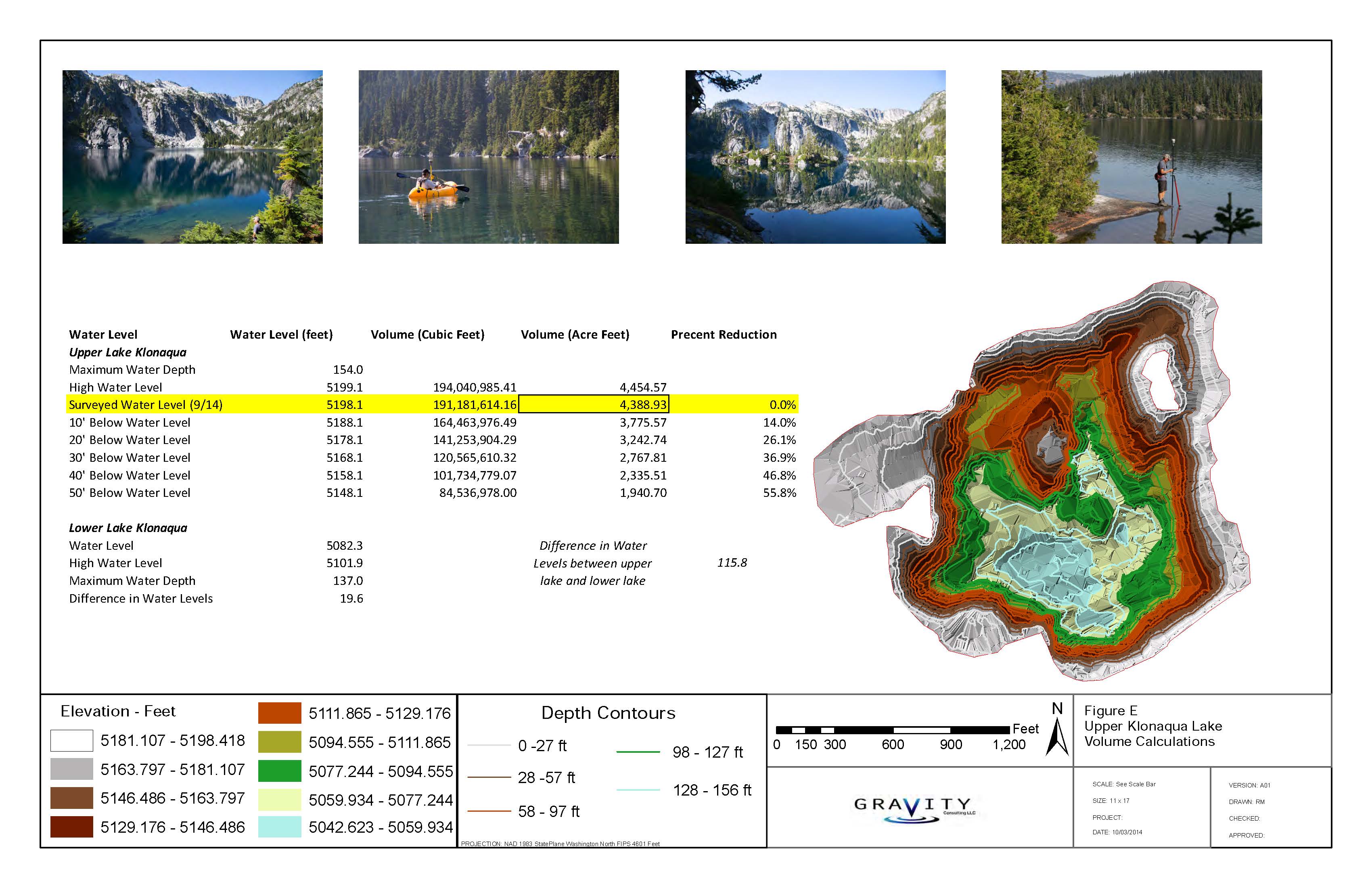Select the highlighted 4,388.93 acre feet cell

coord(594,404)
